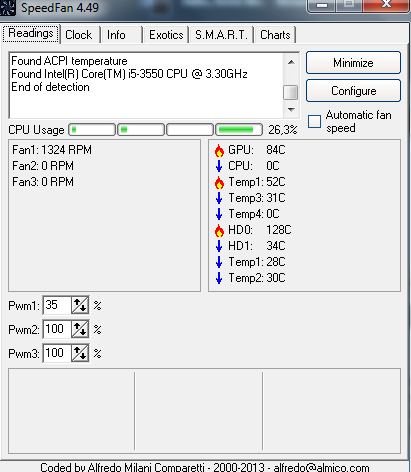This screenshot has width=411, height=472.
Task: Click the Temp4 blue down-arrow icon
Action: point(219,214)
